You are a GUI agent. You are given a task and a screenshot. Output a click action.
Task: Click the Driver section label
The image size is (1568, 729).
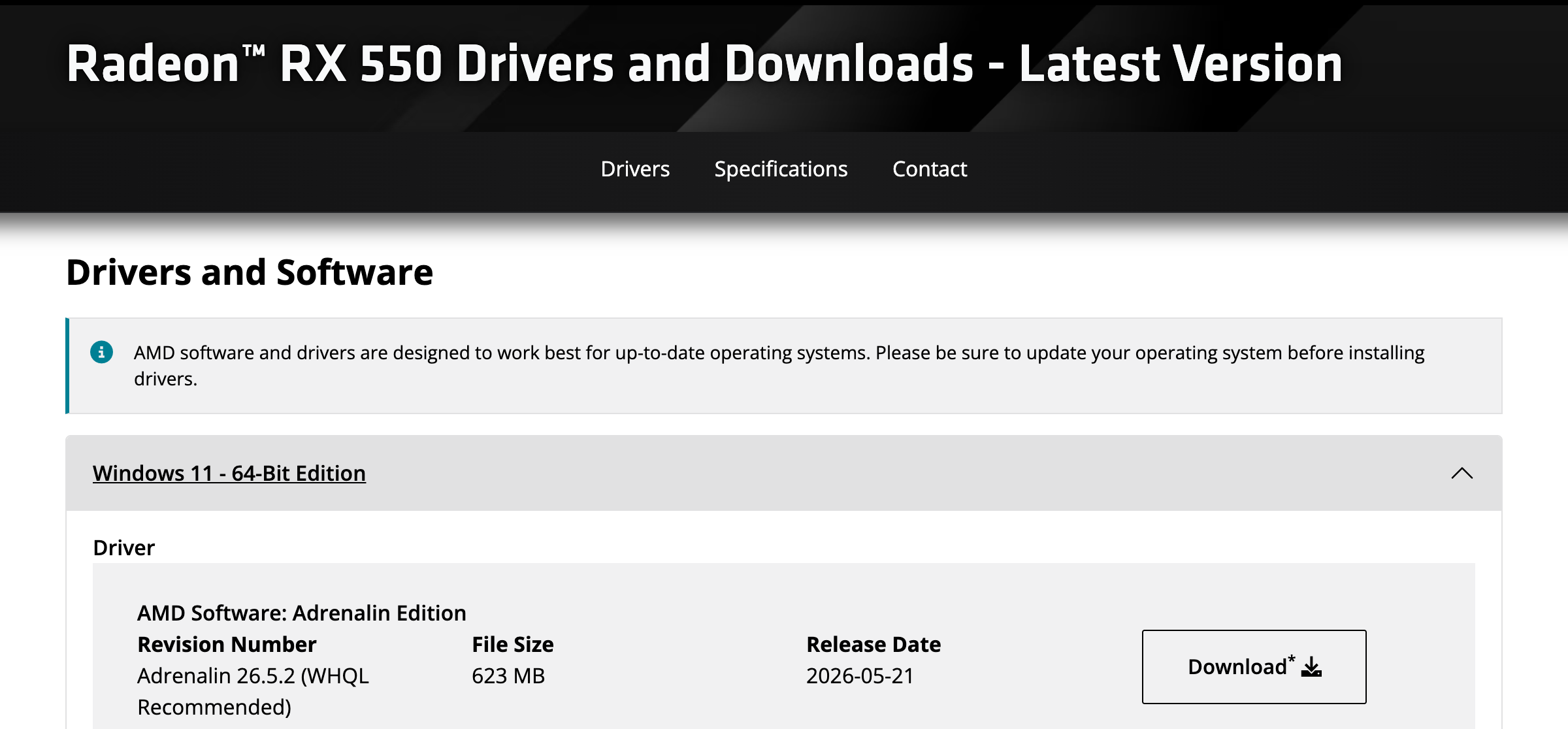coord(124,547)
